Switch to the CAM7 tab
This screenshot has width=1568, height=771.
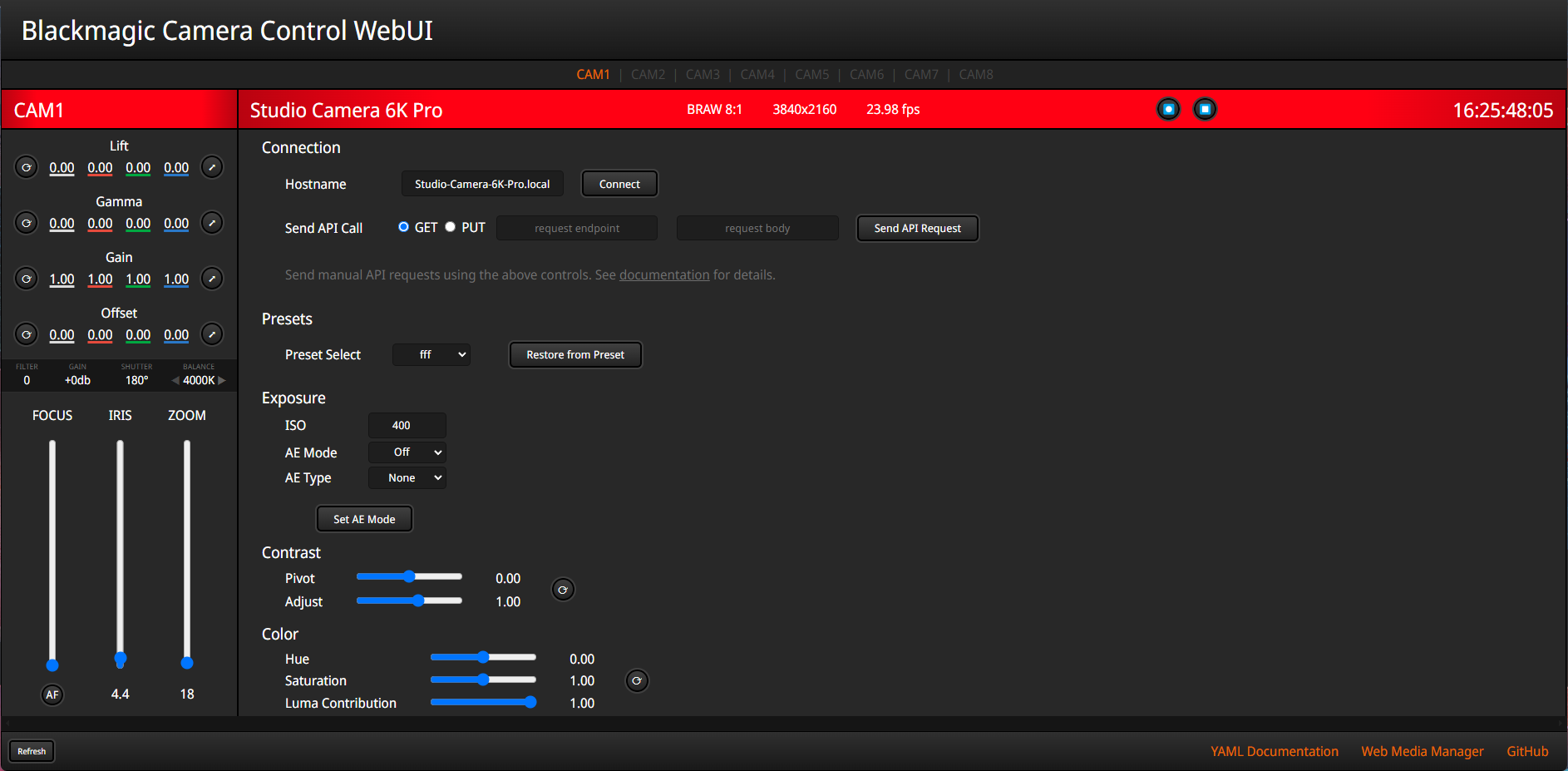click(x=921, y=75)
